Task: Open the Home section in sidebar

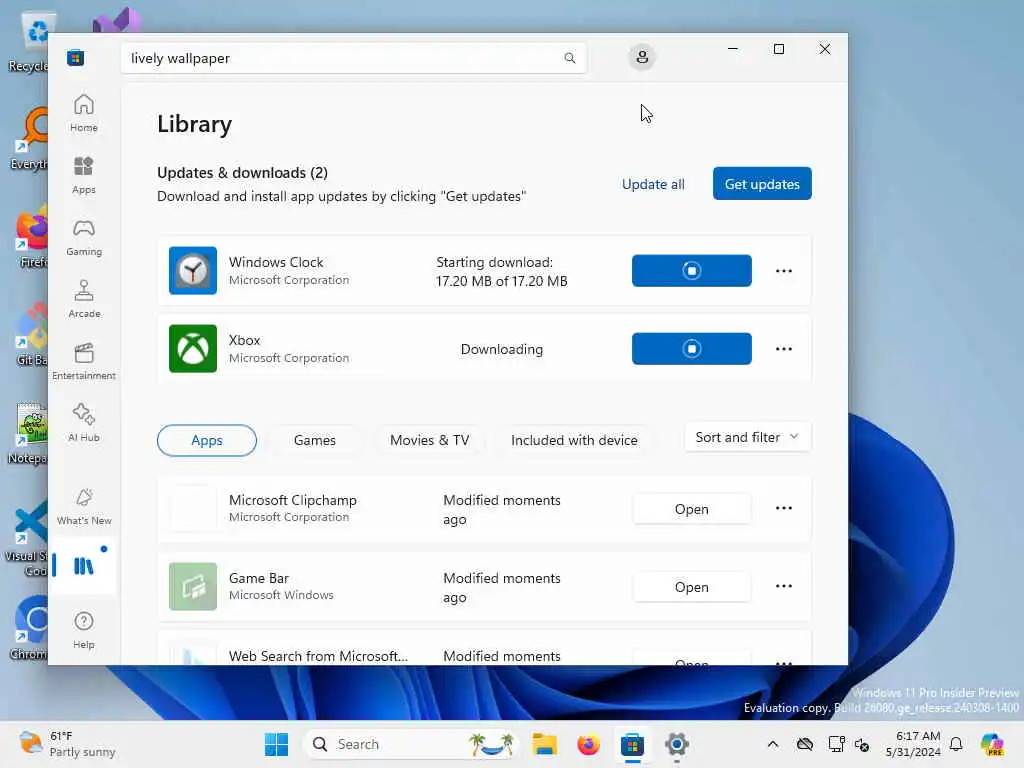Action: click(x=84, y=113)
